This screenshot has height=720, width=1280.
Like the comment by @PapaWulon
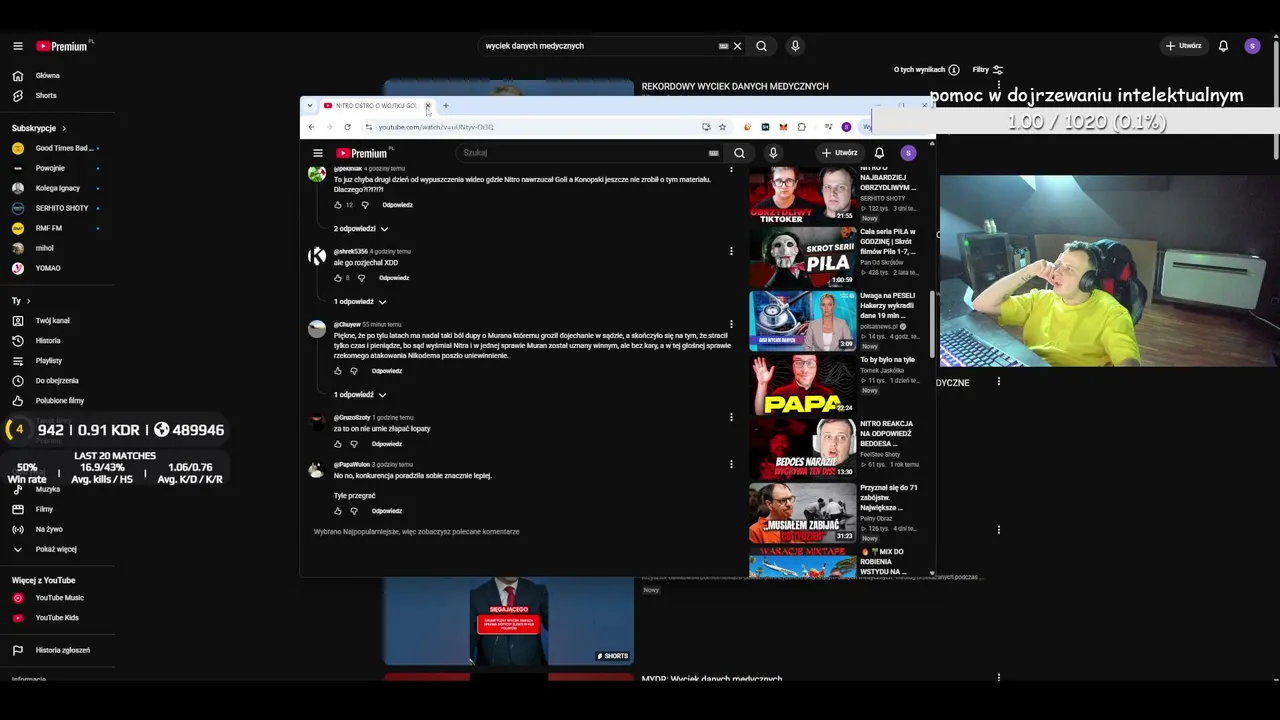[338, 511]
